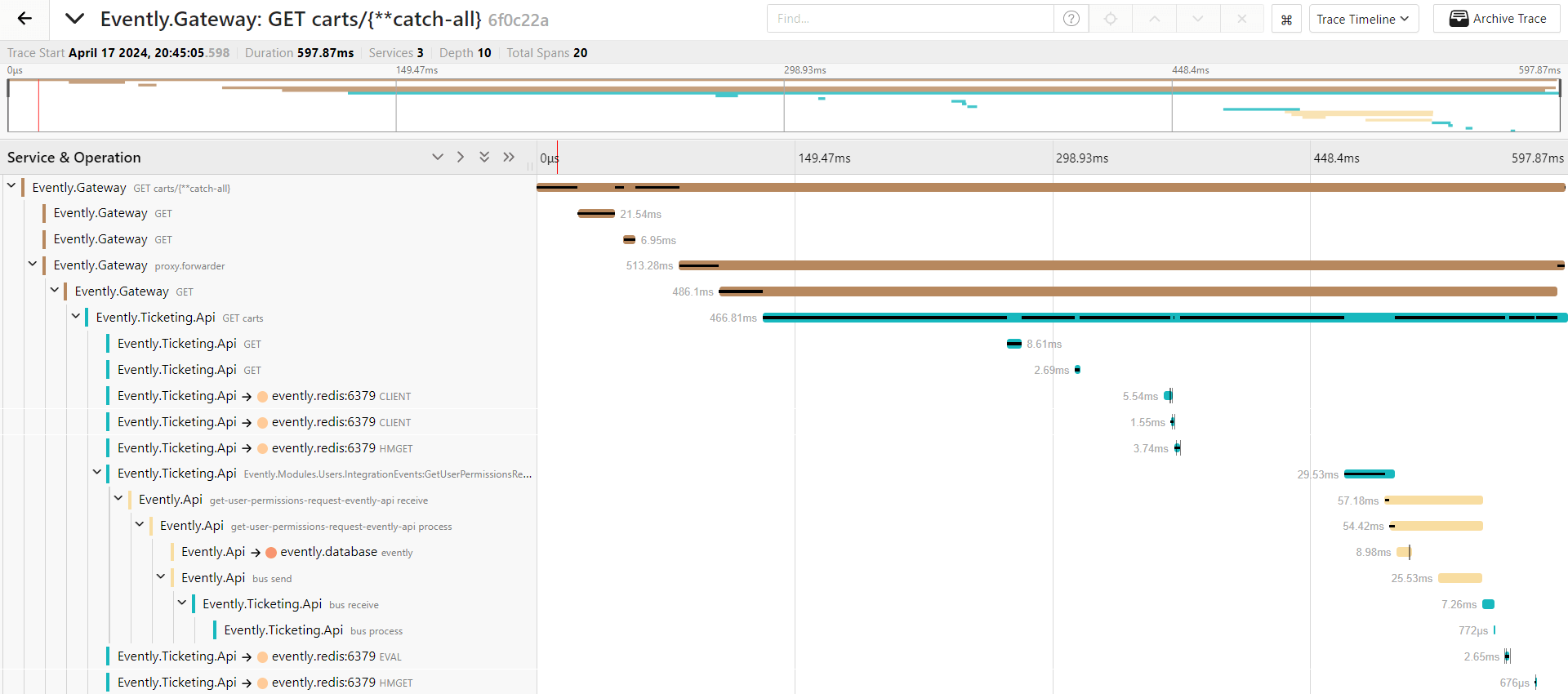1568x694 pixels.
Task: Expand one level of spans chevron
Action: 438,157
